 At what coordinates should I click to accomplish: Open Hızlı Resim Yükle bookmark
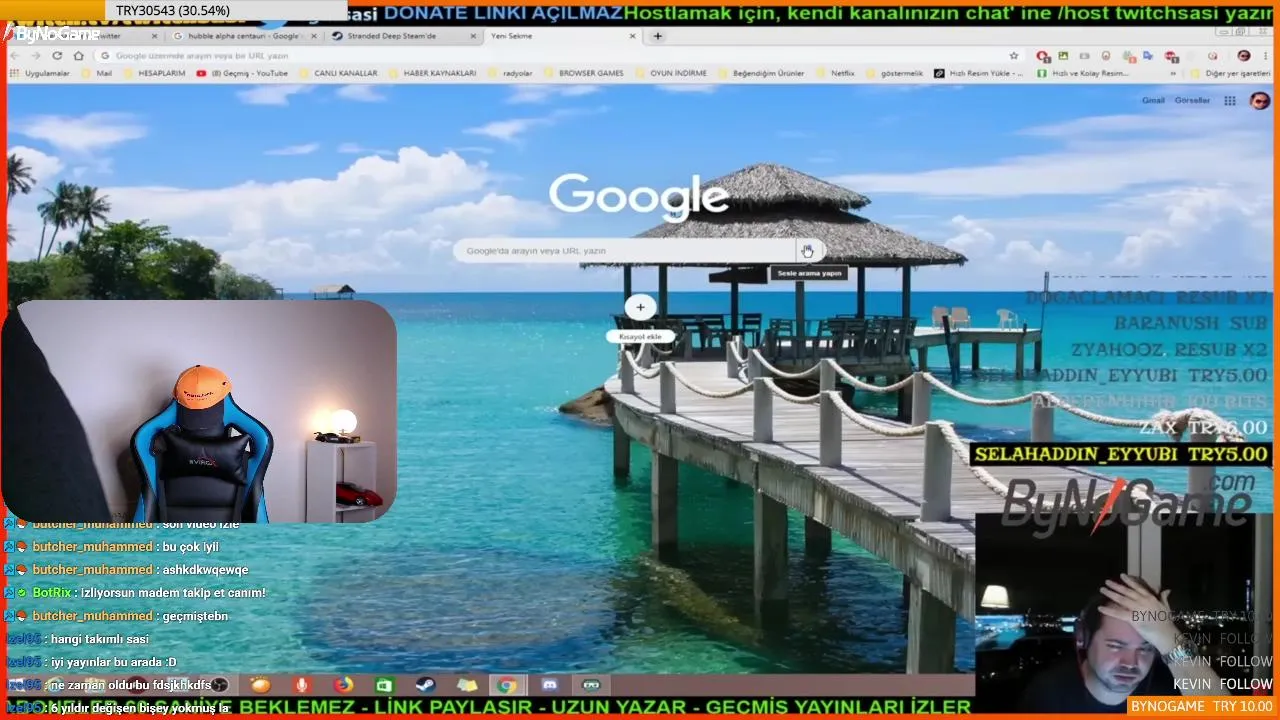978,74
